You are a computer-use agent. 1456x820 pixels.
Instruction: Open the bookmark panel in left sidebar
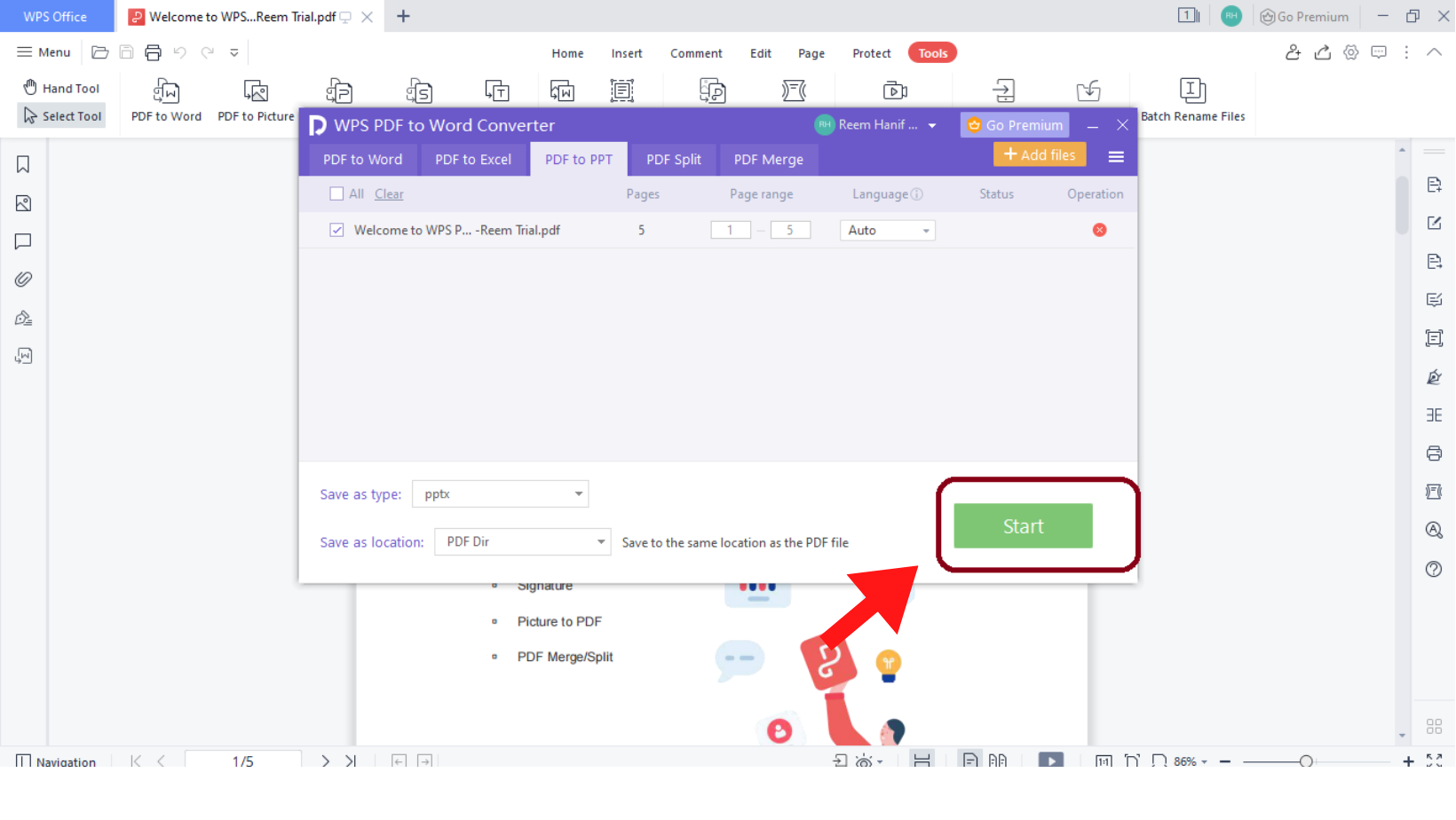coord(23,164)
